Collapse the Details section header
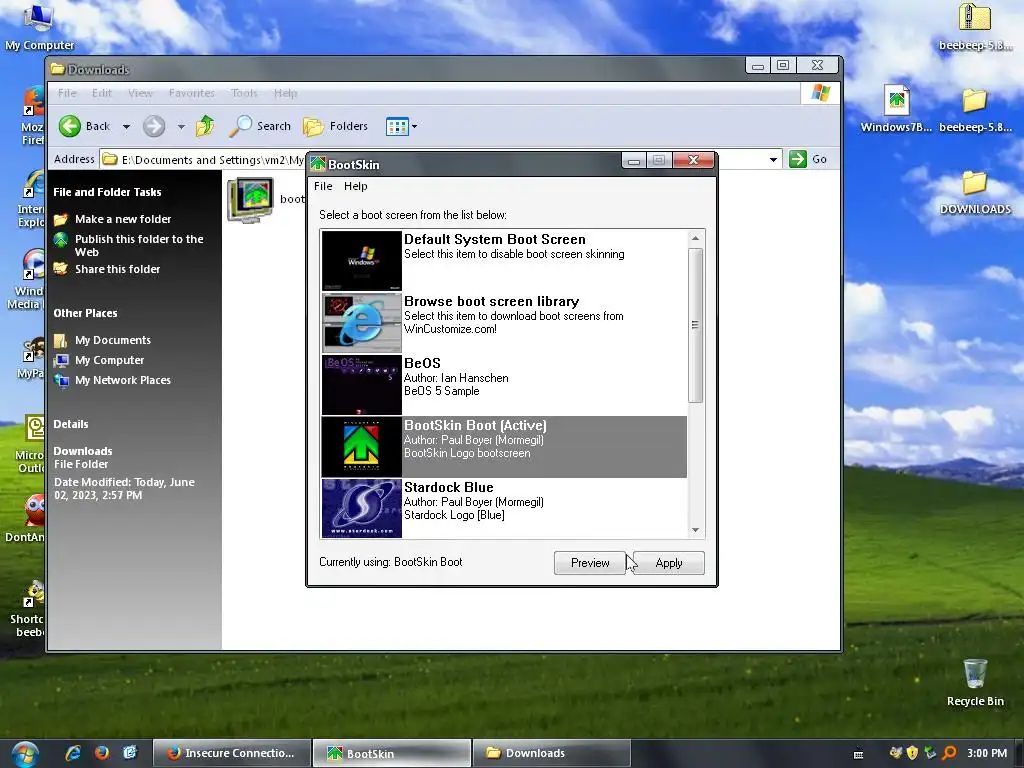Image resolution: width=1024 pixels, height=768 pixels. click(71, 424)
